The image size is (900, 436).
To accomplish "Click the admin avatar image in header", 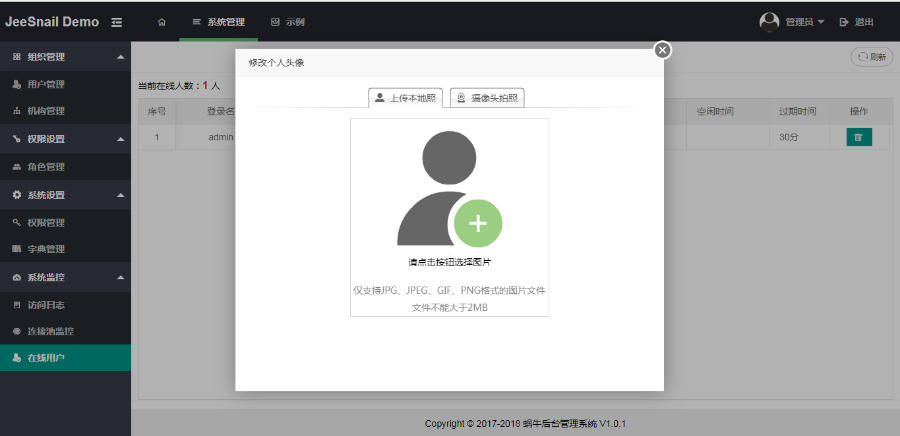I will 769,22.
